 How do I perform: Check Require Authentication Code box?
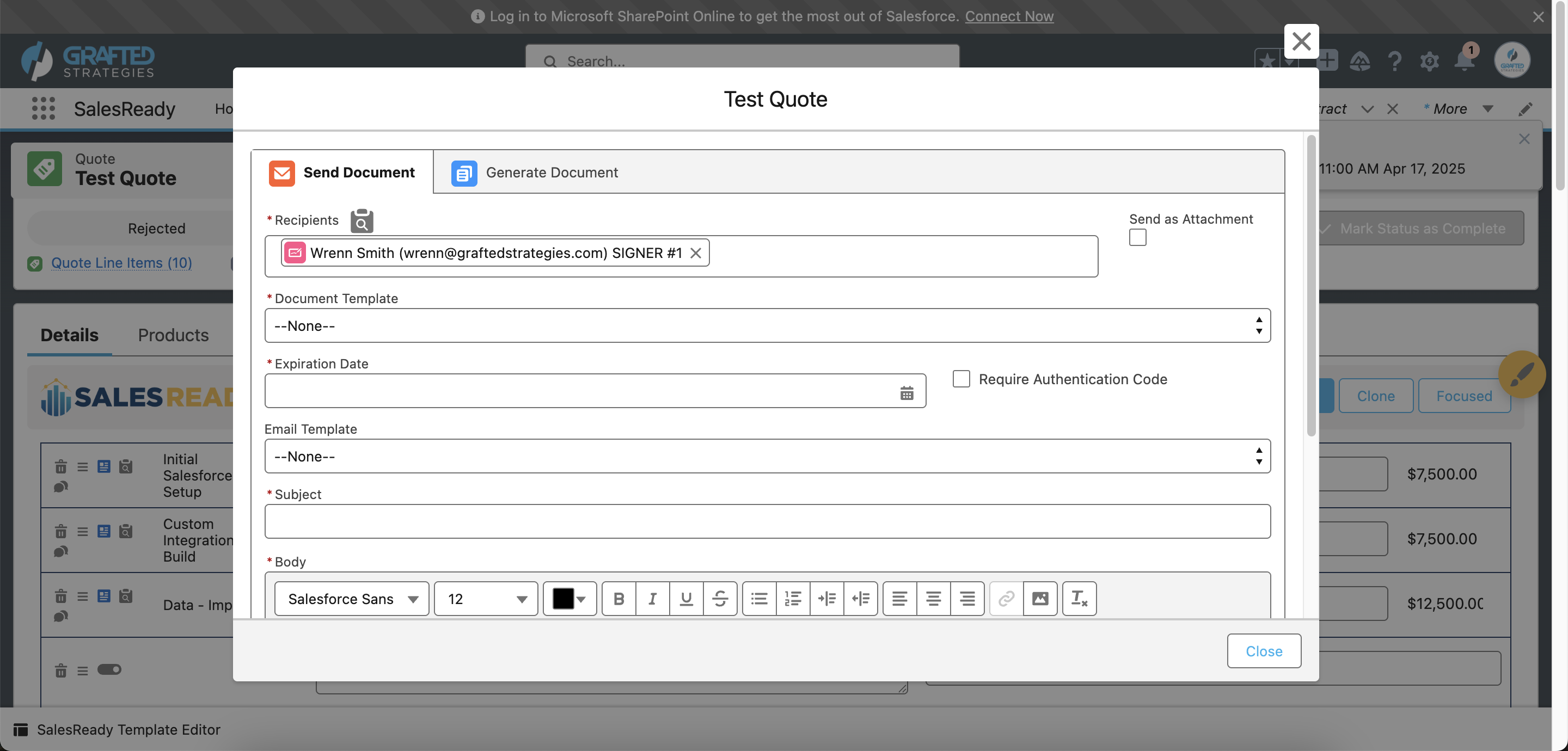[x=961, y=379]
